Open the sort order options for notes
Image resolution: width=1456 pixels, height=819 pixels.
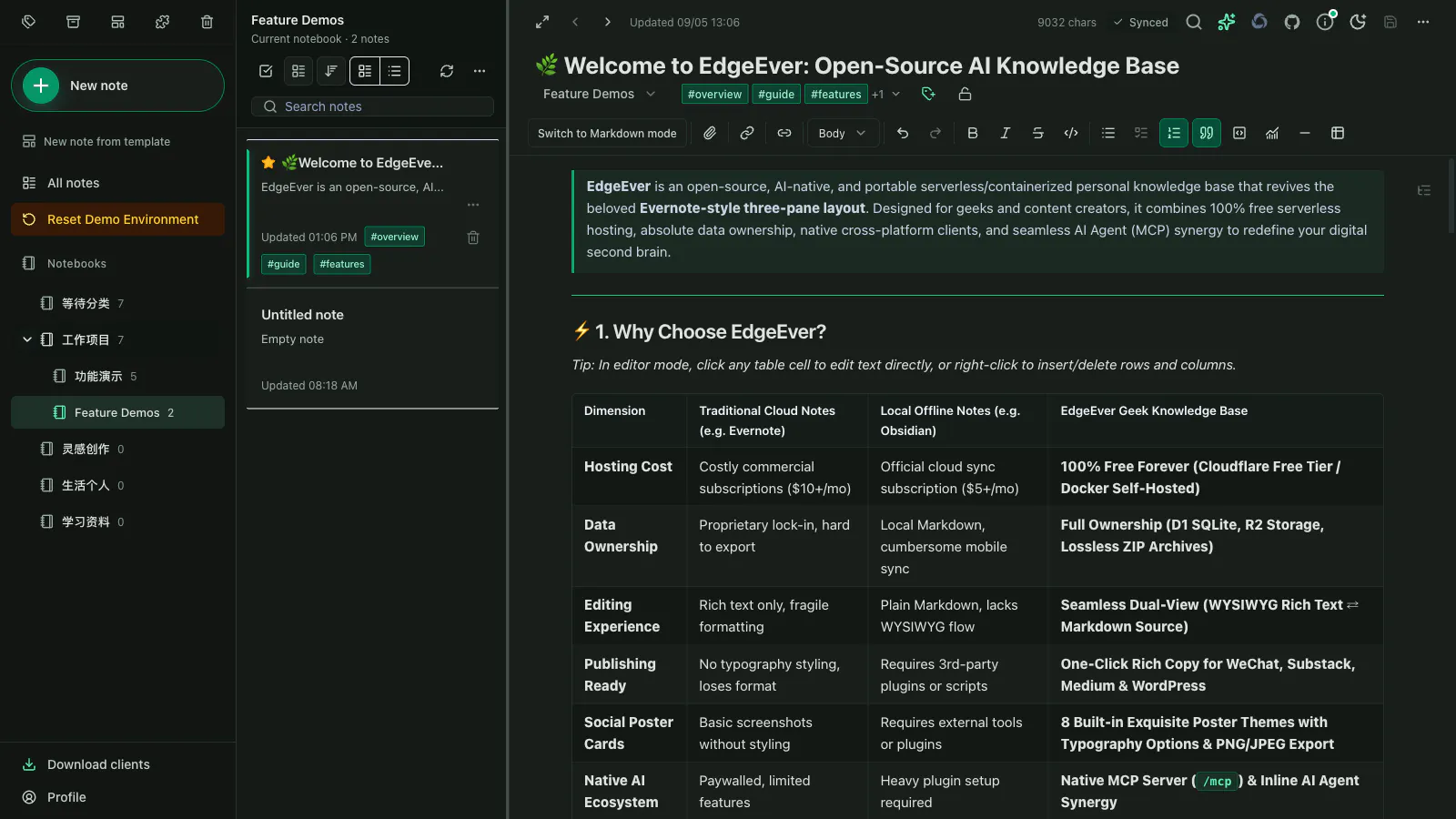(x=331, y=71)
